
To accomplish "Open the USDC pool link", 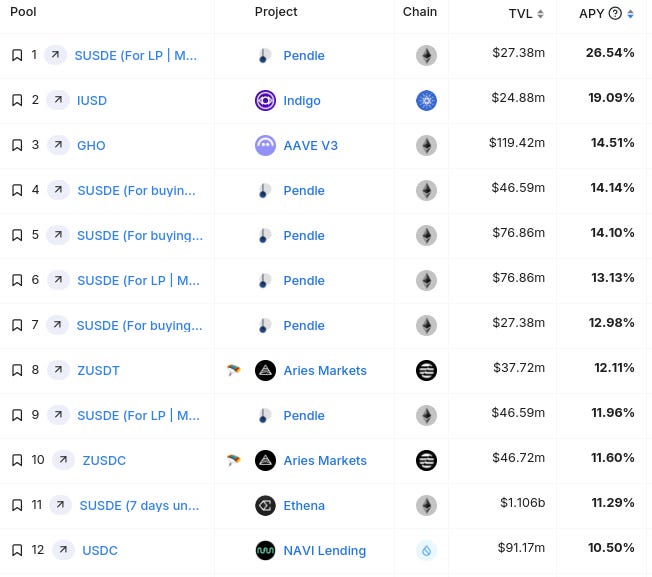I will coord(100,550).
